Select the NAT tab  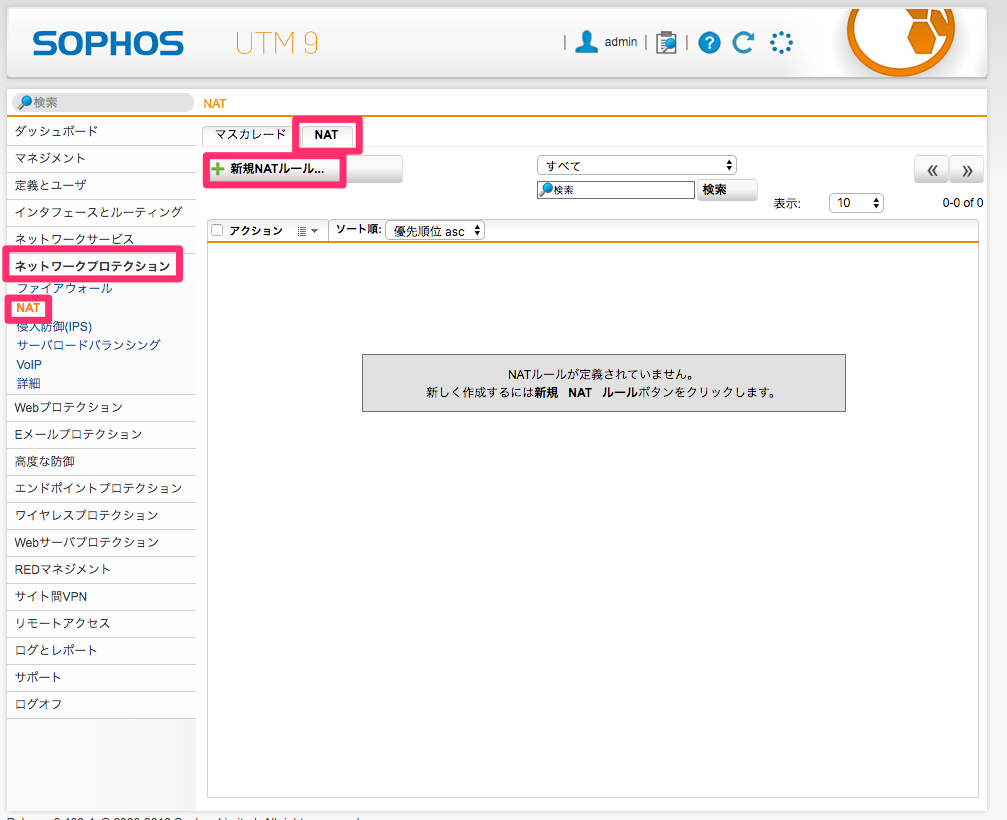pos(326,135)
